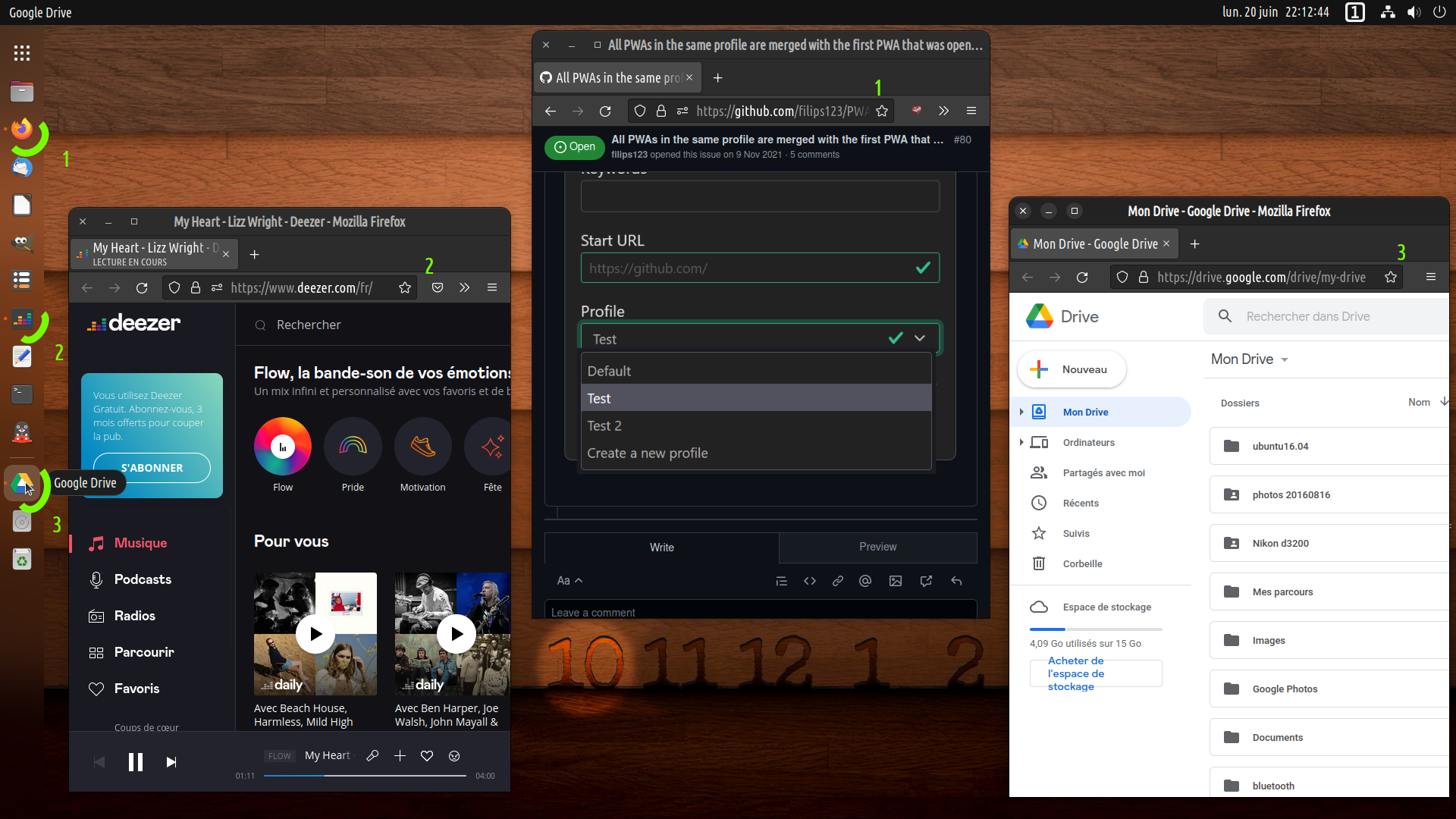
Task: Collapse the Profile dropdown chevron
Action: pos(920,338)
